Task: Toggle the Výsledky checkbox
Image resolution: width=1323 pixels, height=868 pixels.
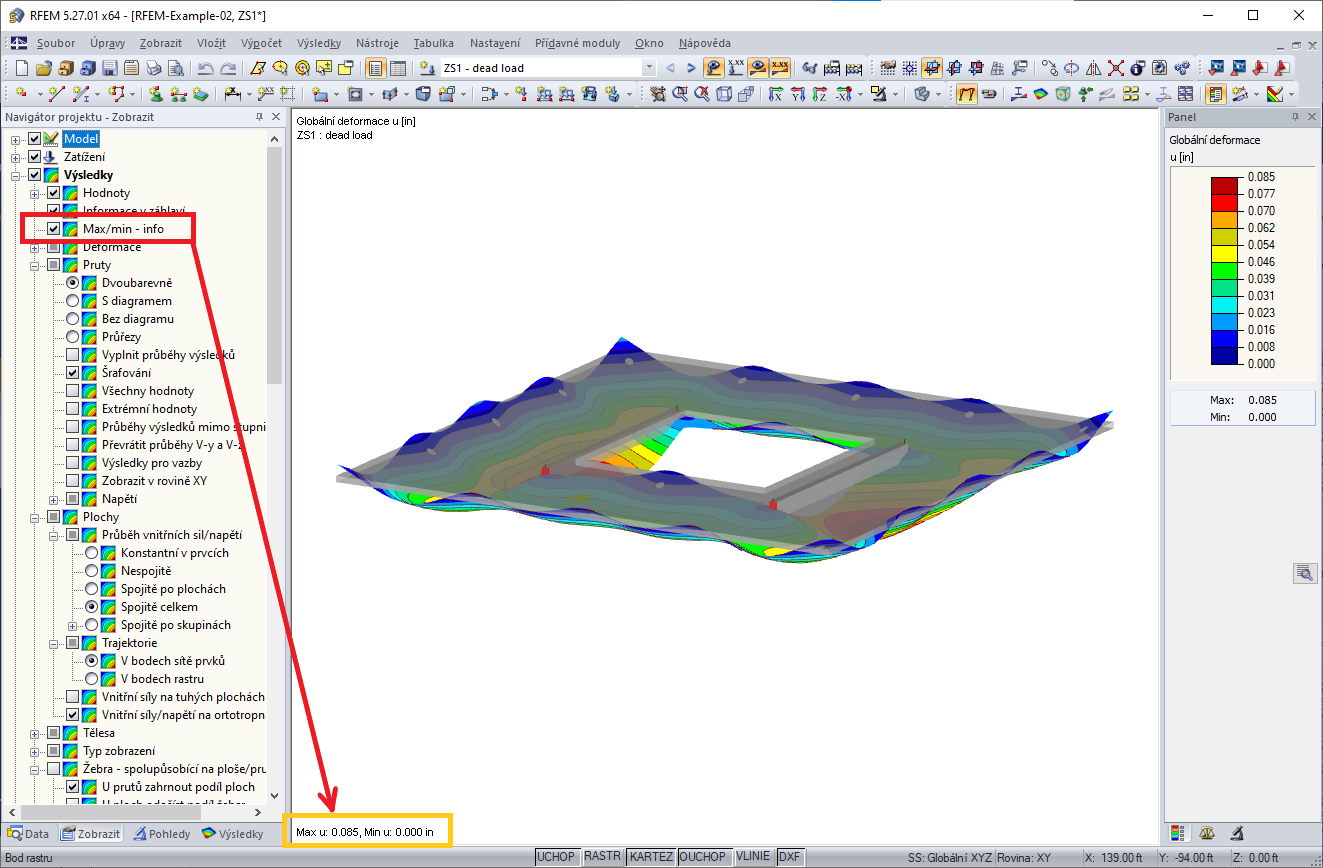Action: (35, 175)
